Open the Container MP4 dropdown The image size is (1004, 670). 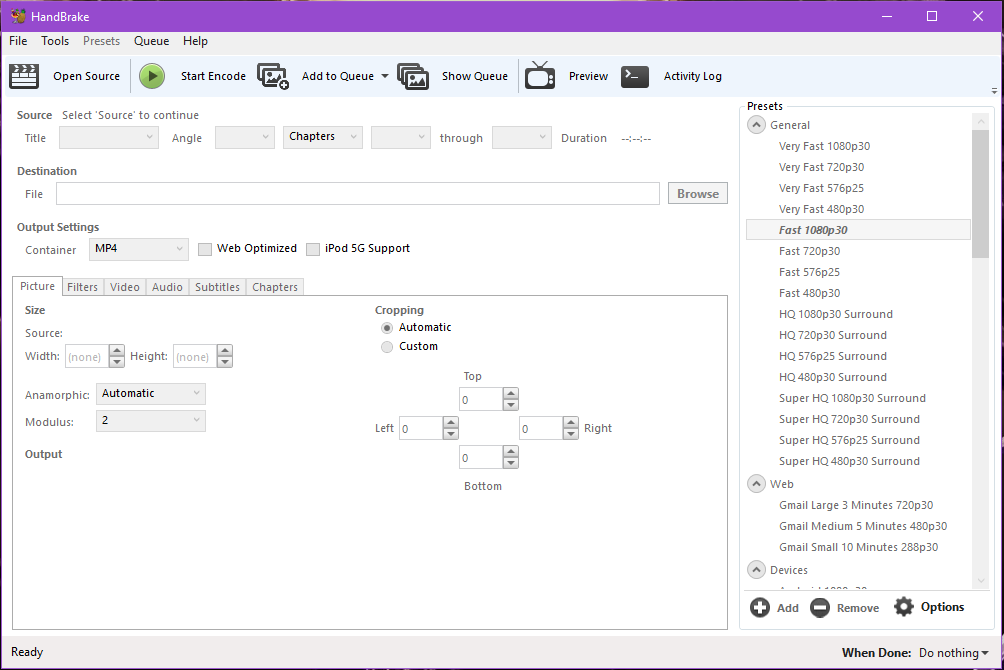(x=138, y=249)
